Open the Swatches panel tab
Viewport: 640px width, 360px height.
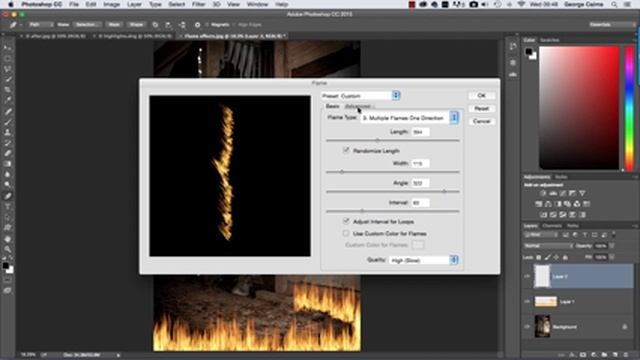click(x=550, y=40)
